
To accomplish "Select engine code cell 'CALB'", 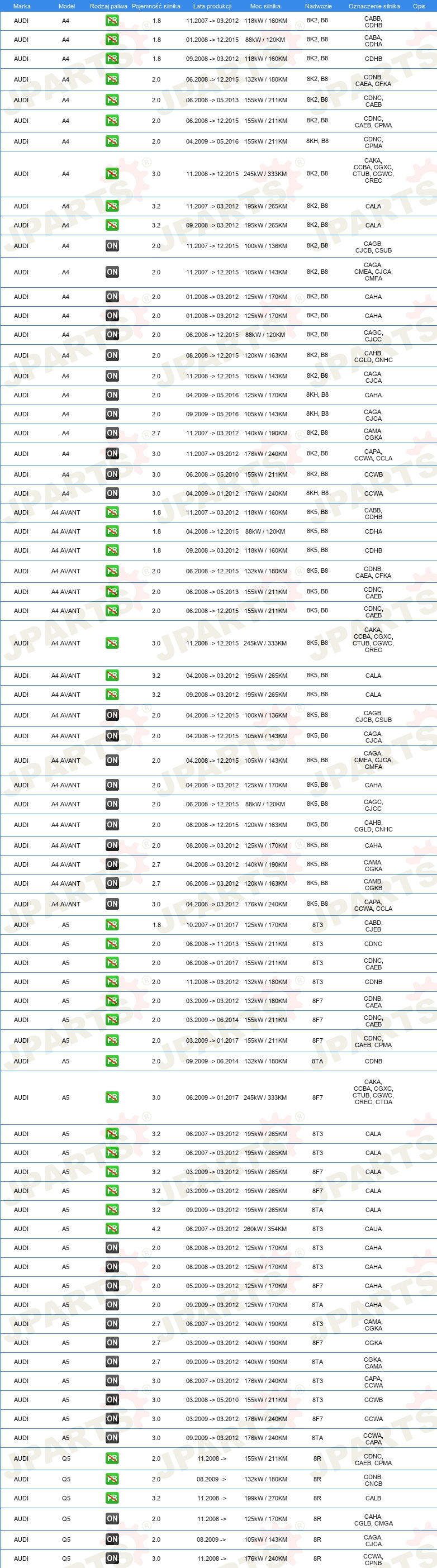I will 373,1498.
